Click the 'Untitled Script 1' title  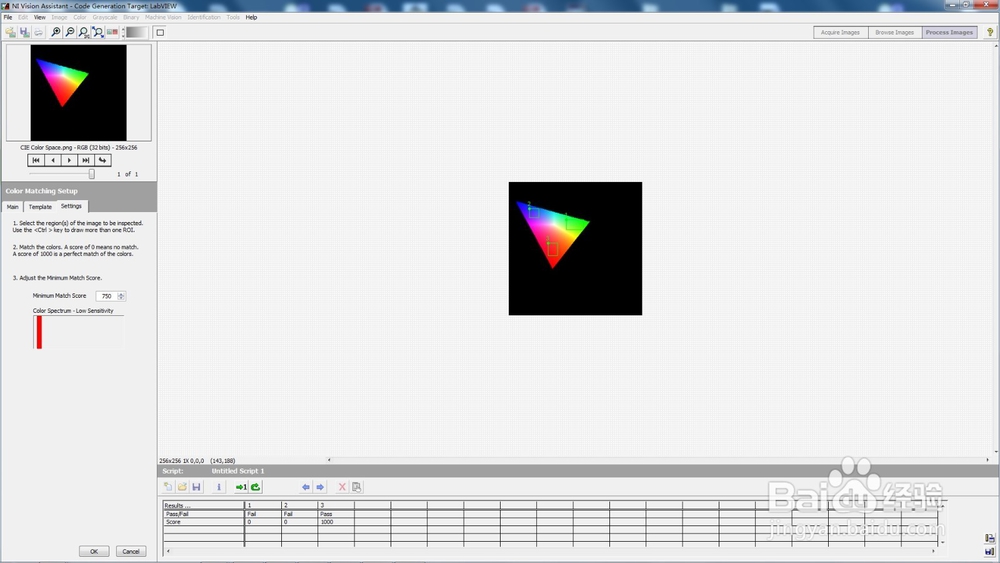pyautogui.click(x=238, y=471)
